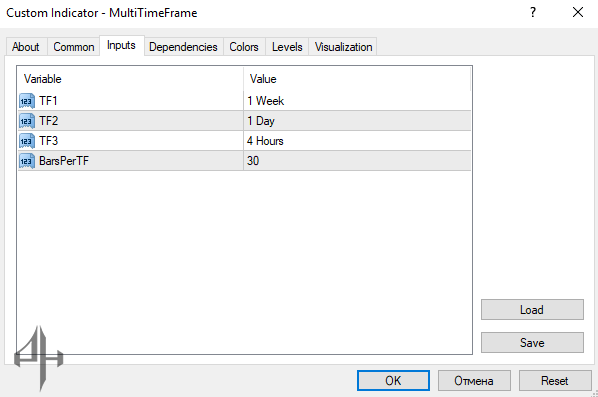
Task: Select the 4 Hours value for TF3
Action: point(357,141)
